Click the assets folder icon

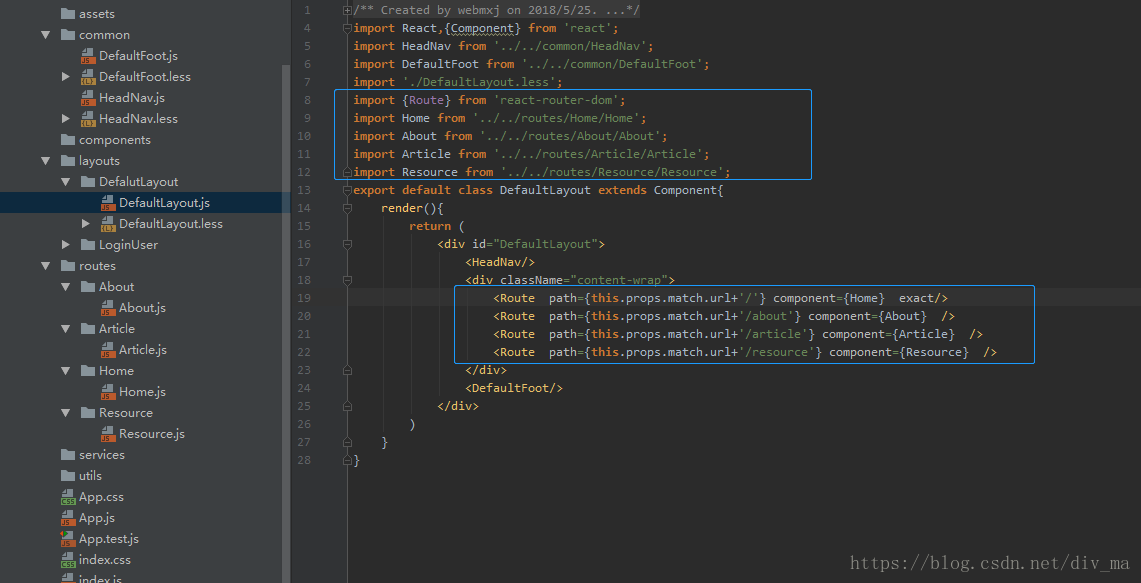[x=68, y=14]
